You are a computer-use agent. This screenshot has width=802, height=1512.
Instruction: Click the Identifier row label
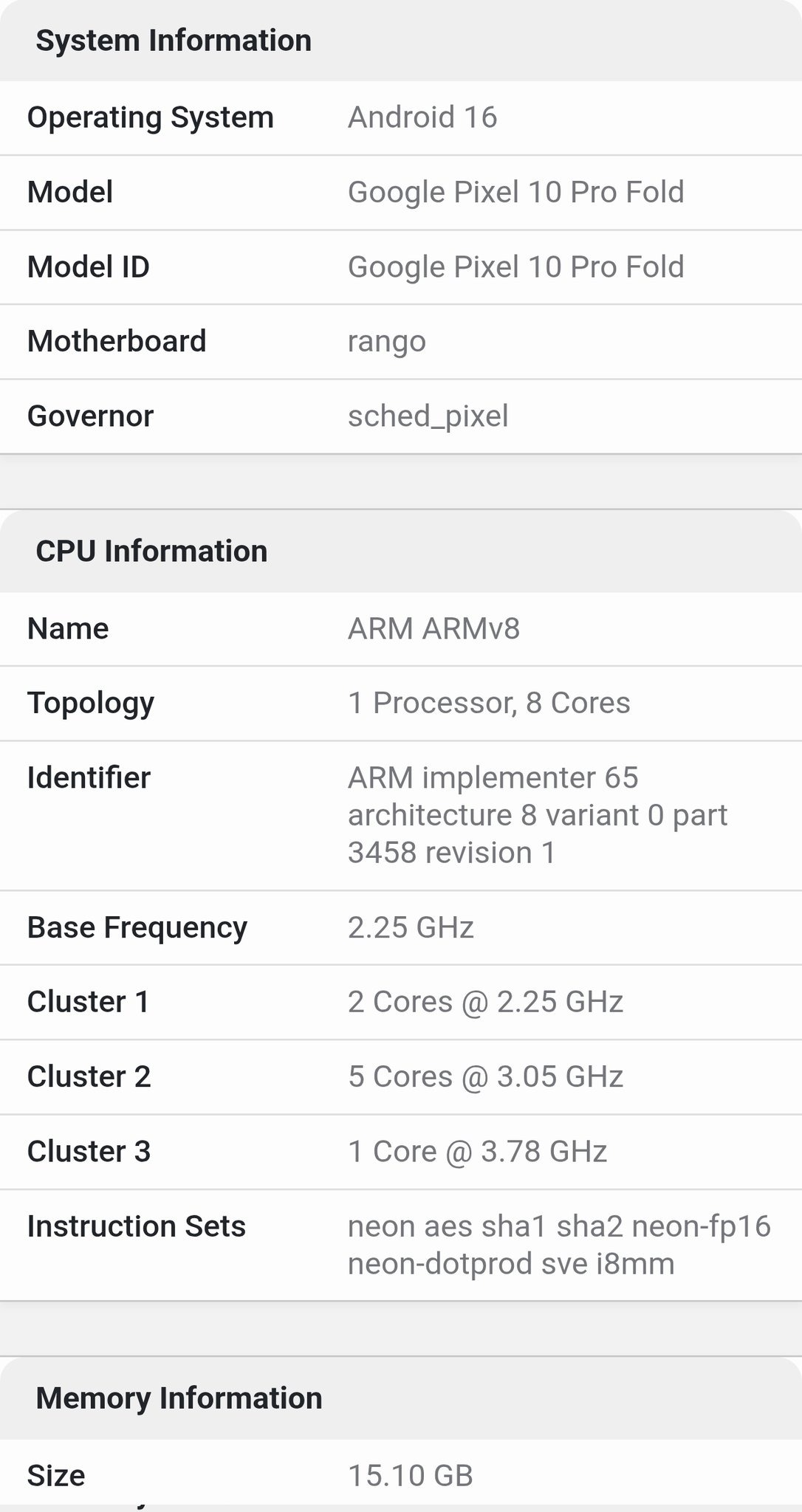click(x=89, y=777)
